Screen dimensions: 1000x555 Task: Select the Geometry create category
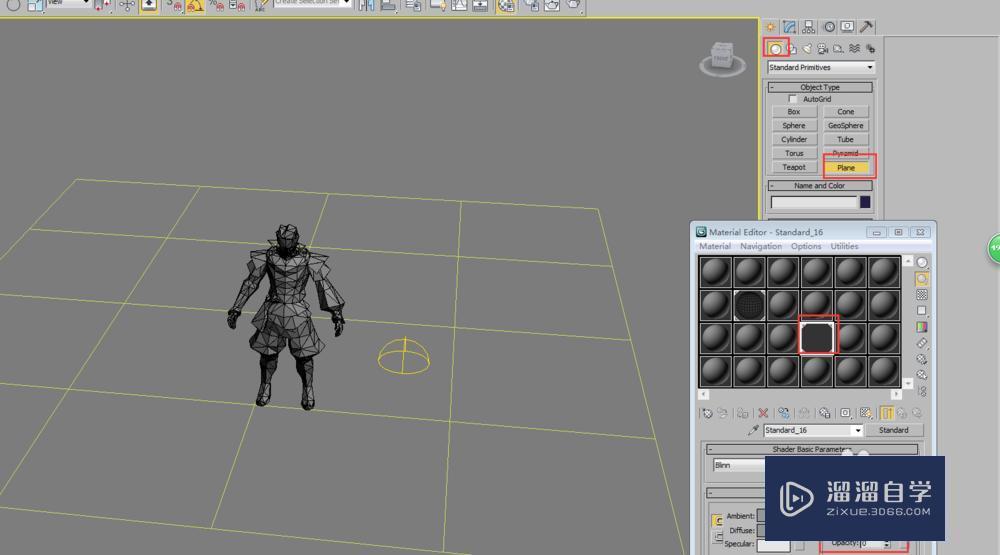click(x=776, y=48)
